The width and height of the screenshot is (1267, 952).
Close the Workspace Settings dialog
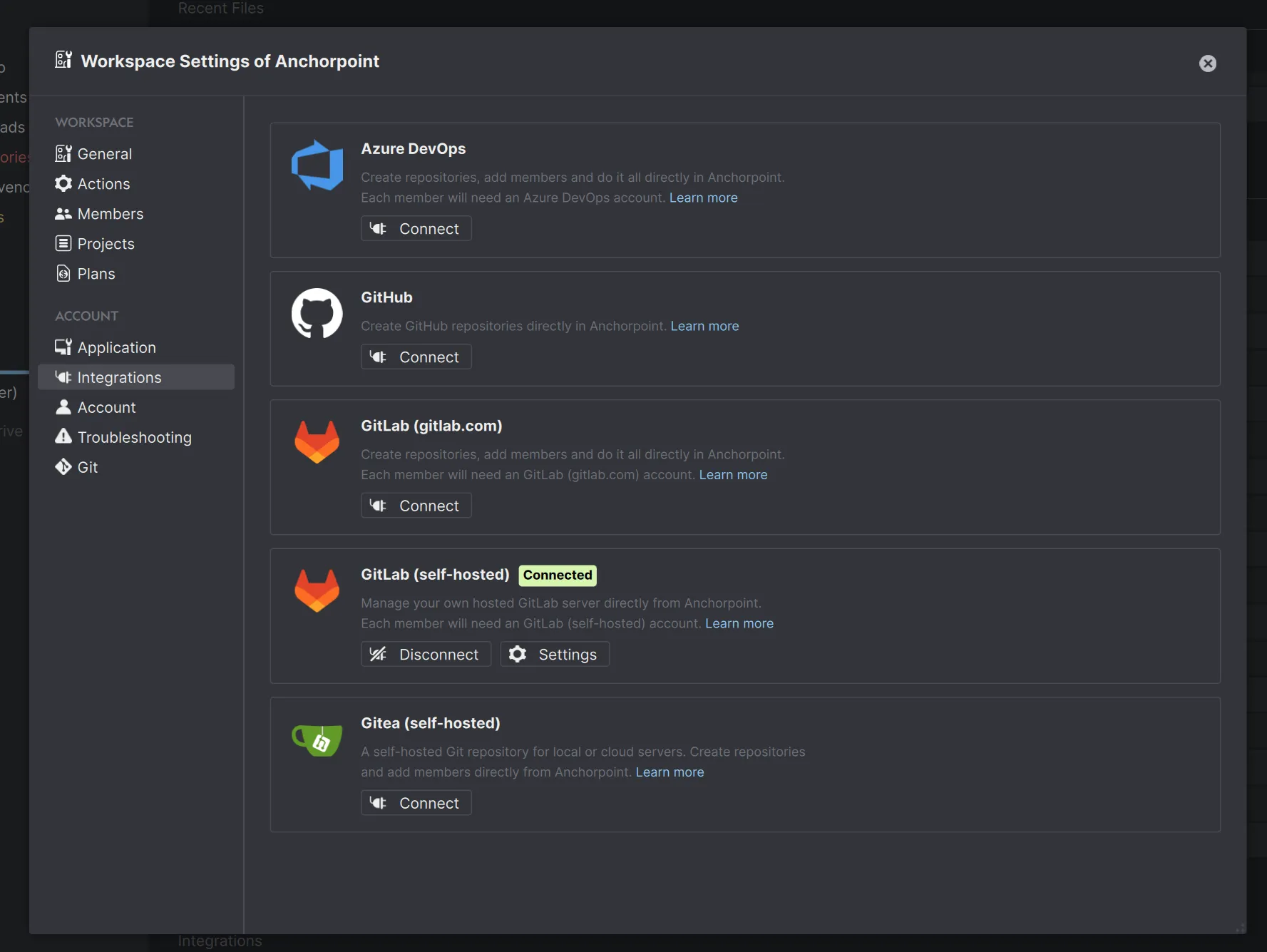tap(1208, 63)
